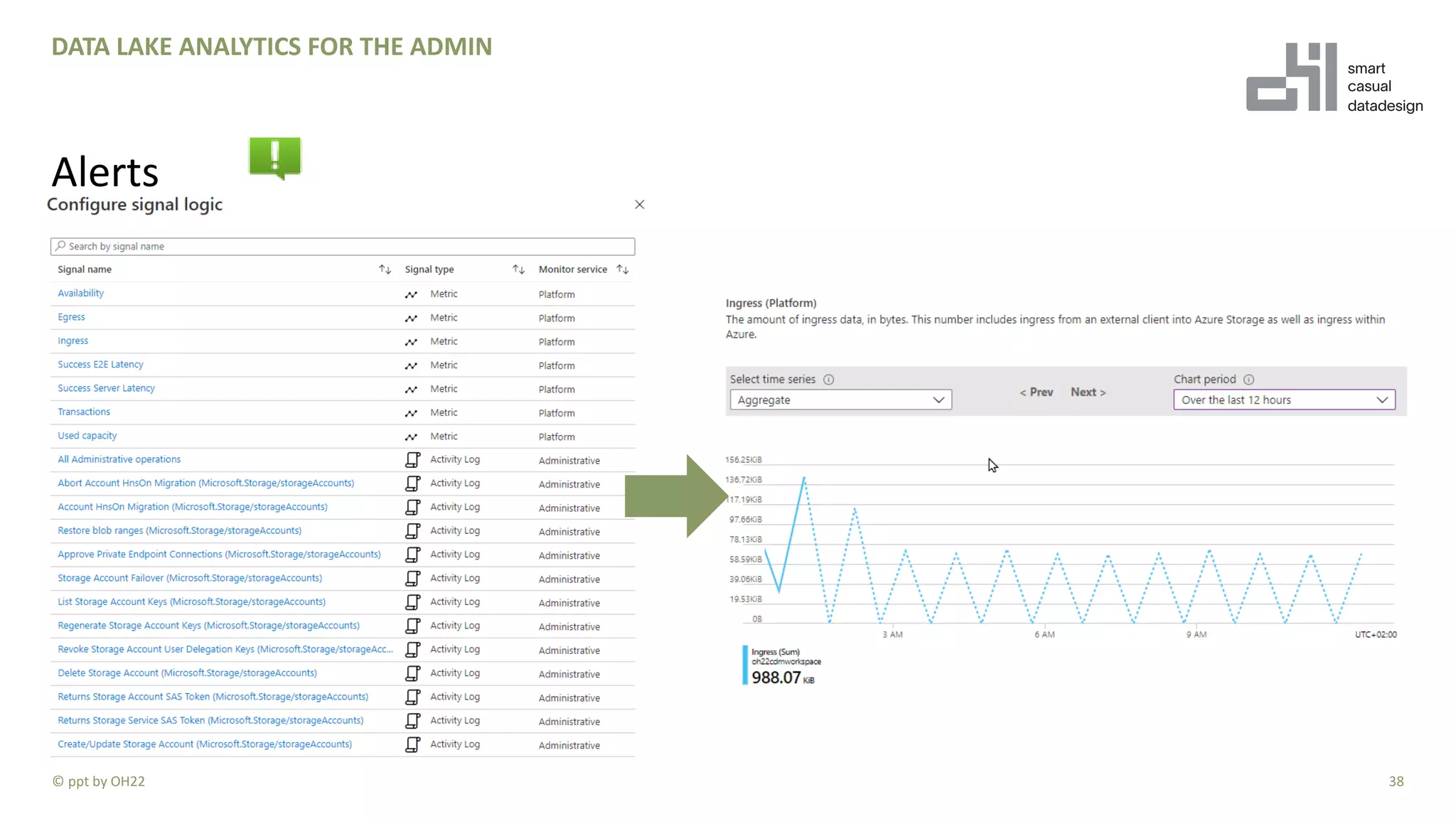Click activity log icon in Delete Storage Account row
The image size is (1456, 819).
[x=412, y=673]
